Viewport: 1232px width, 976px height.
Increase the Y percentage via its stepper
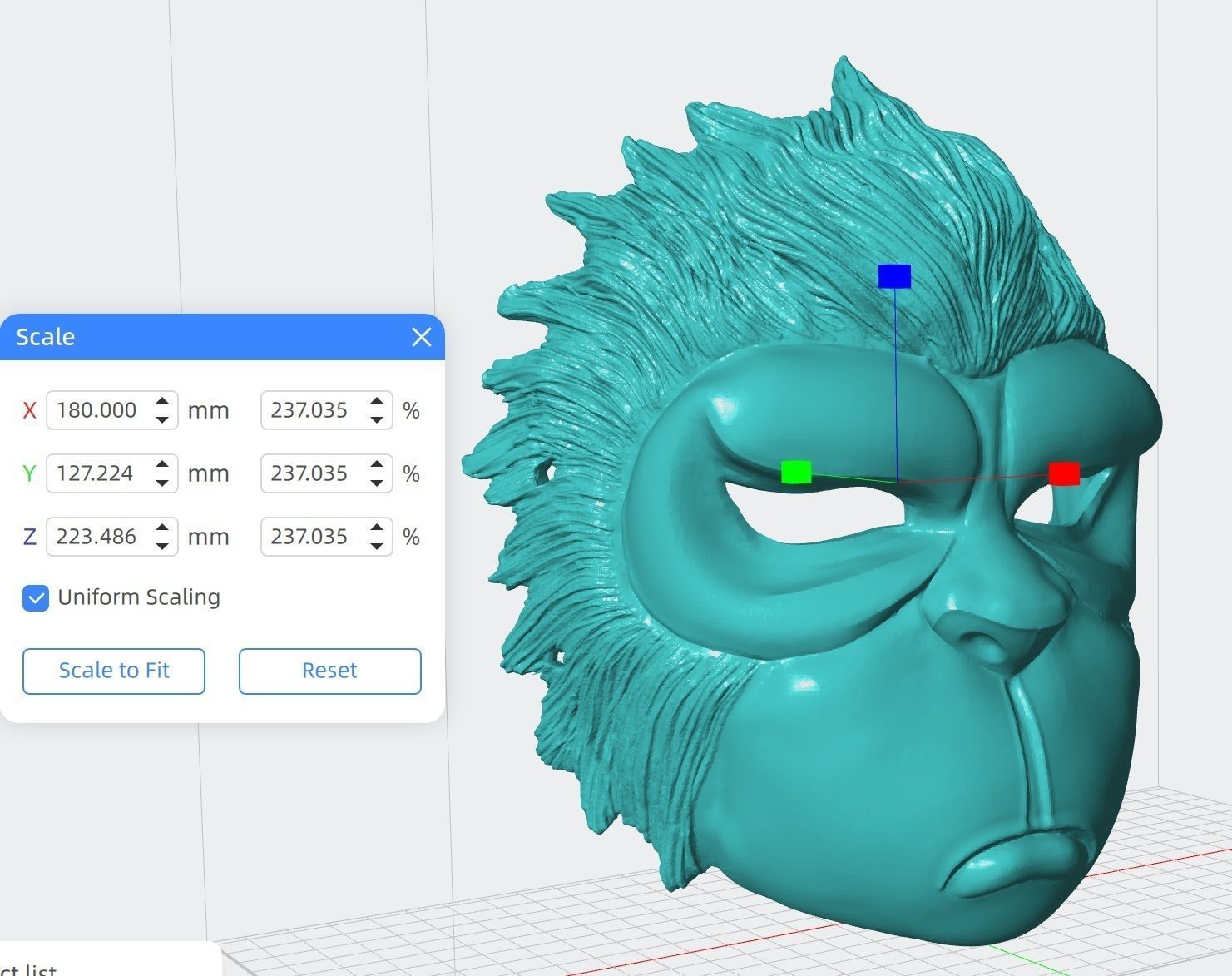377,463
